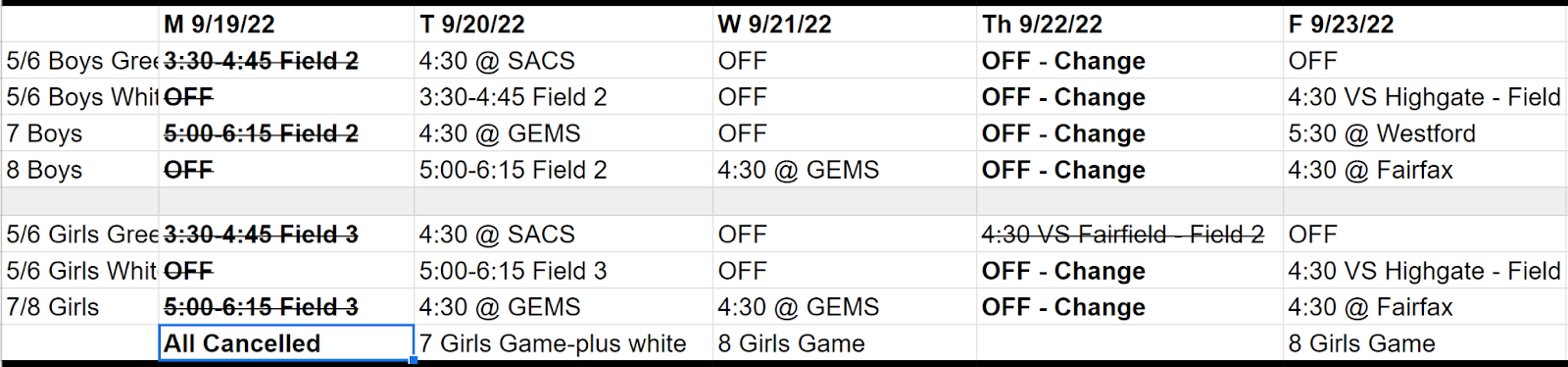
Task: Select the '4:30 @ Fairfax' cell for 8 Boys
Action: click(x=1426, y=170)
